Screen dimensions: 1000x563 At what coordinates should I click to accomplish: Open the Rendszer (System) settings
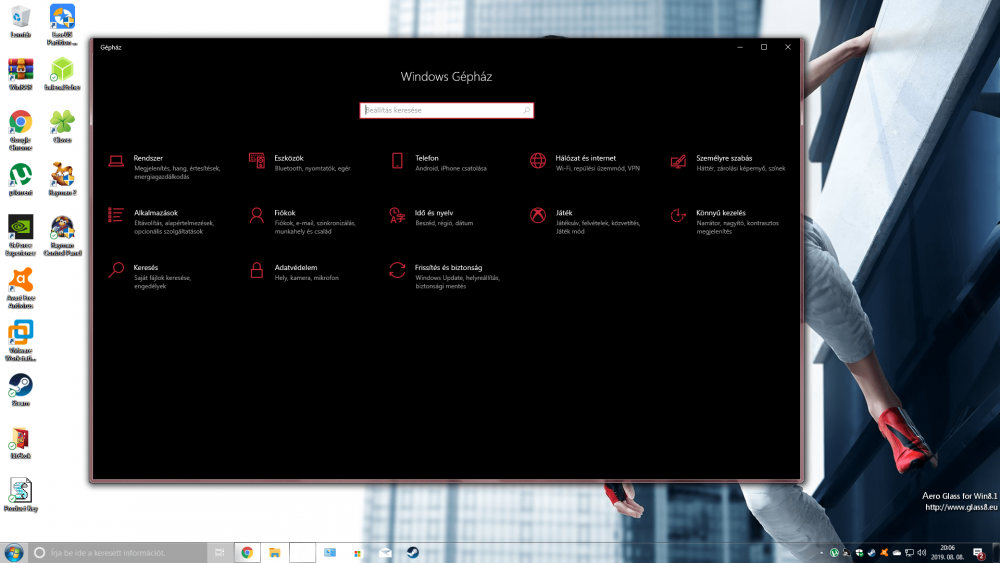pos(148,158)
